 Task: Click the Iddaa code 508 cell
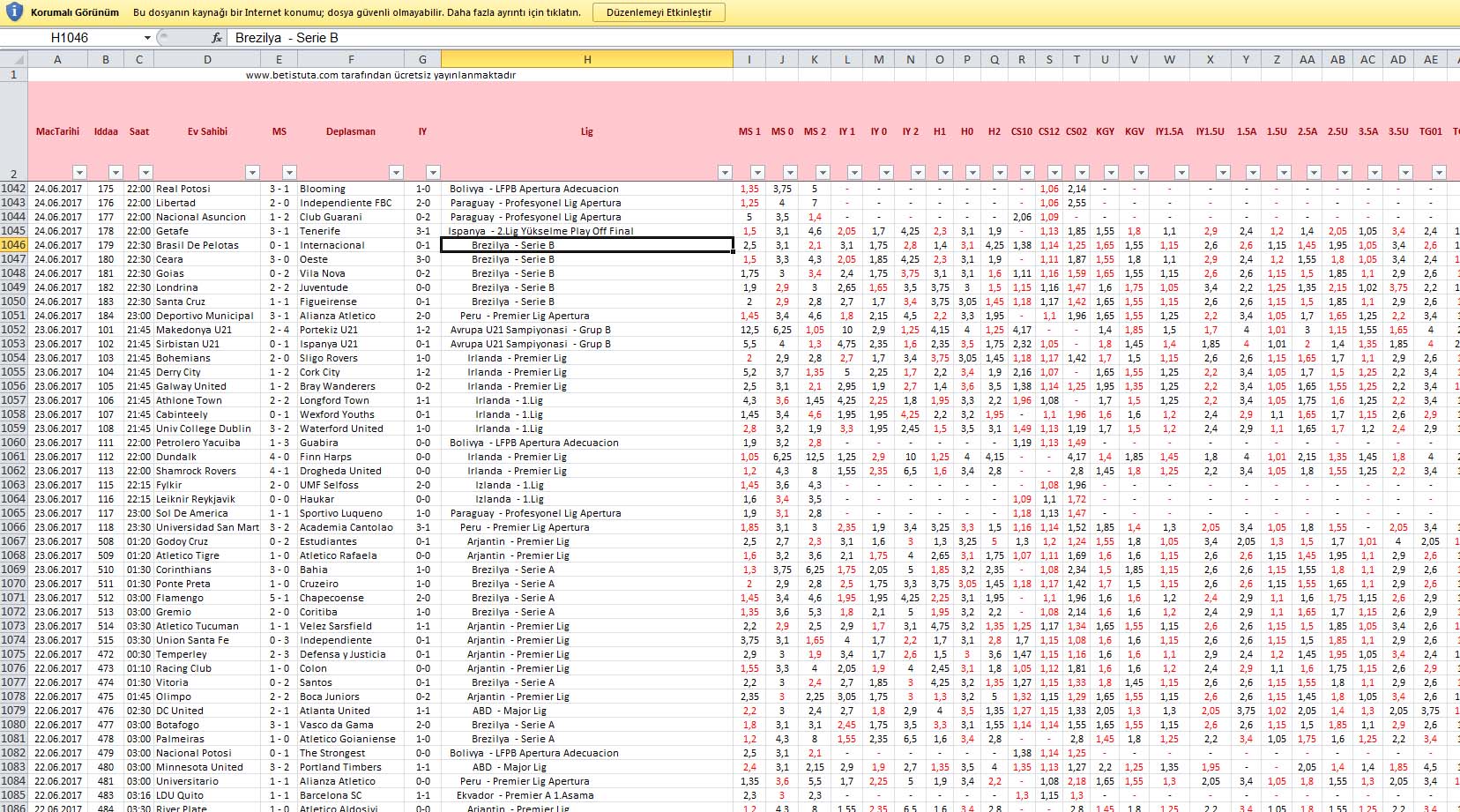(106, 541)
